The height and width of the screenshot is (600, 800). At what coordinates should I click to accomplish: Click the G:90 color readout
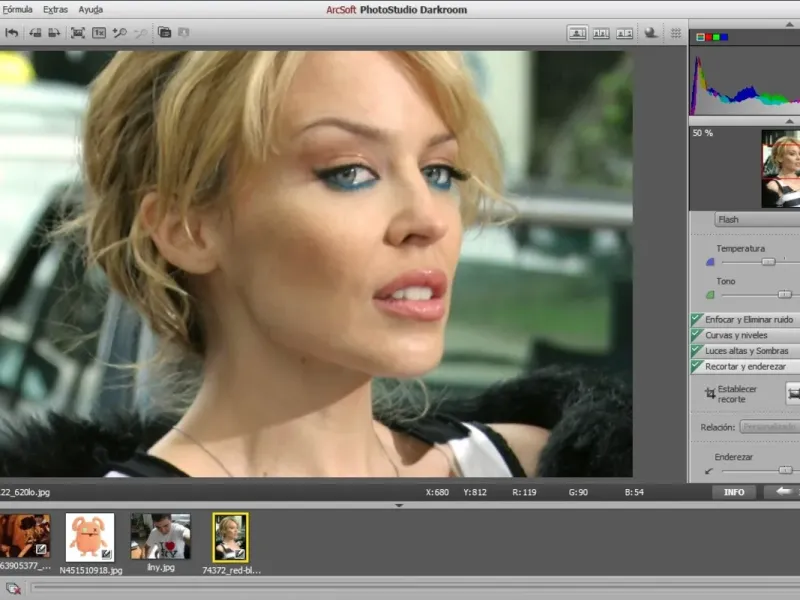[x=578, y=492]
